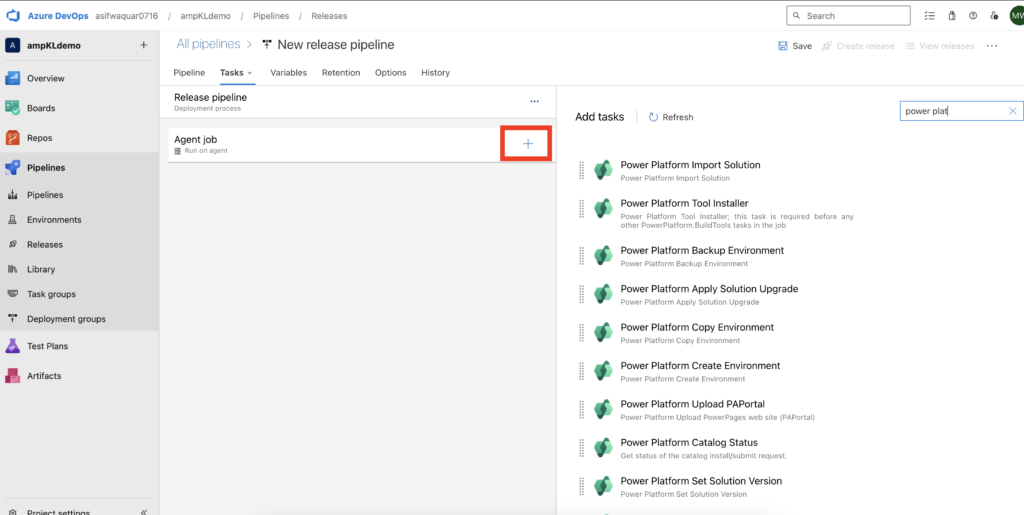Click Create release button
The width and height of the screenshot is (1024, 515).
pos(858,46)
